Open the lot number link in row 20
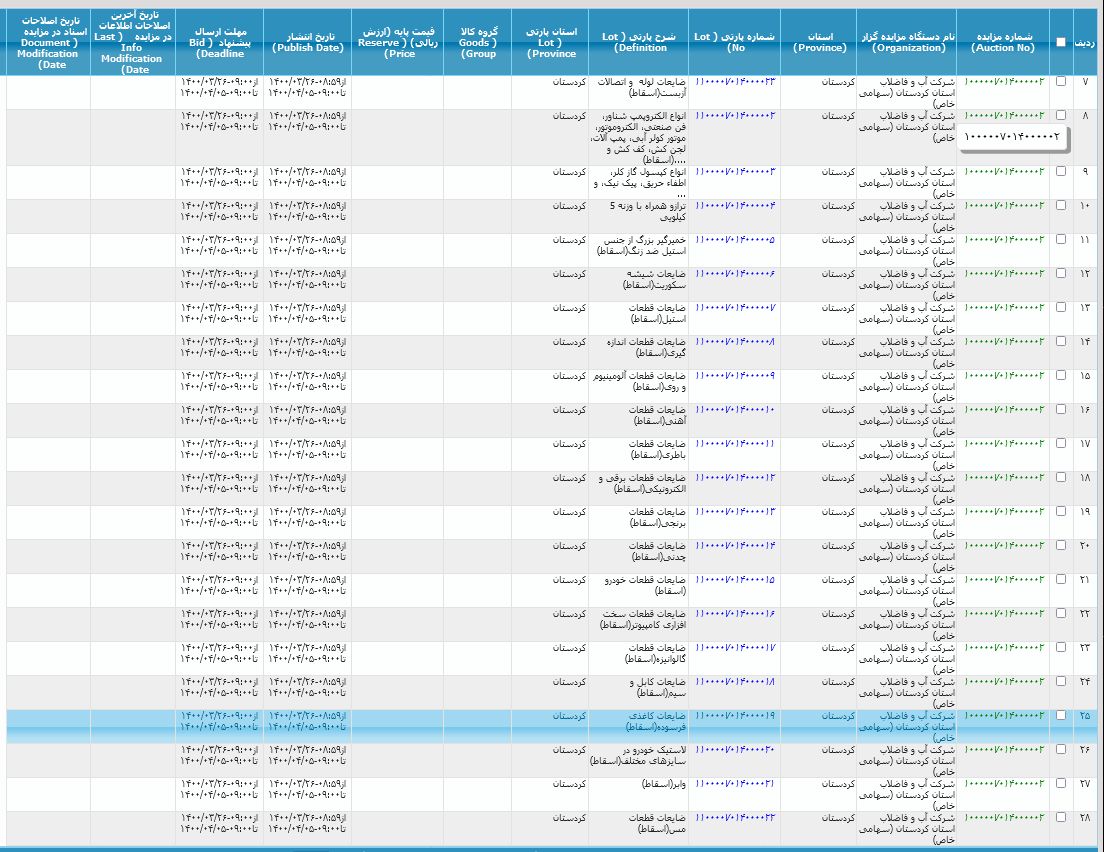The height and width of the screenshot is (852, 1104). pyautogui.click(x=735, y=545)
